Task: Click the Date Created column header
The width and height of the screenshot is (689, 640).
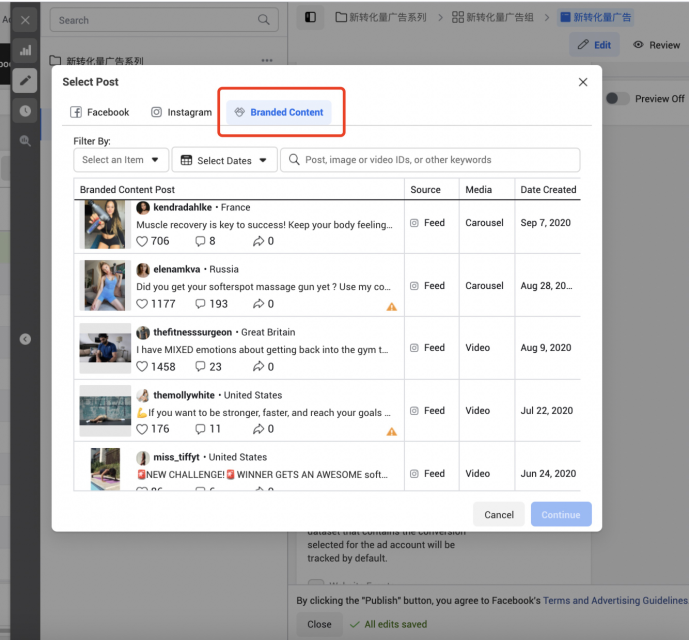Action: click(x=548, y=189)
